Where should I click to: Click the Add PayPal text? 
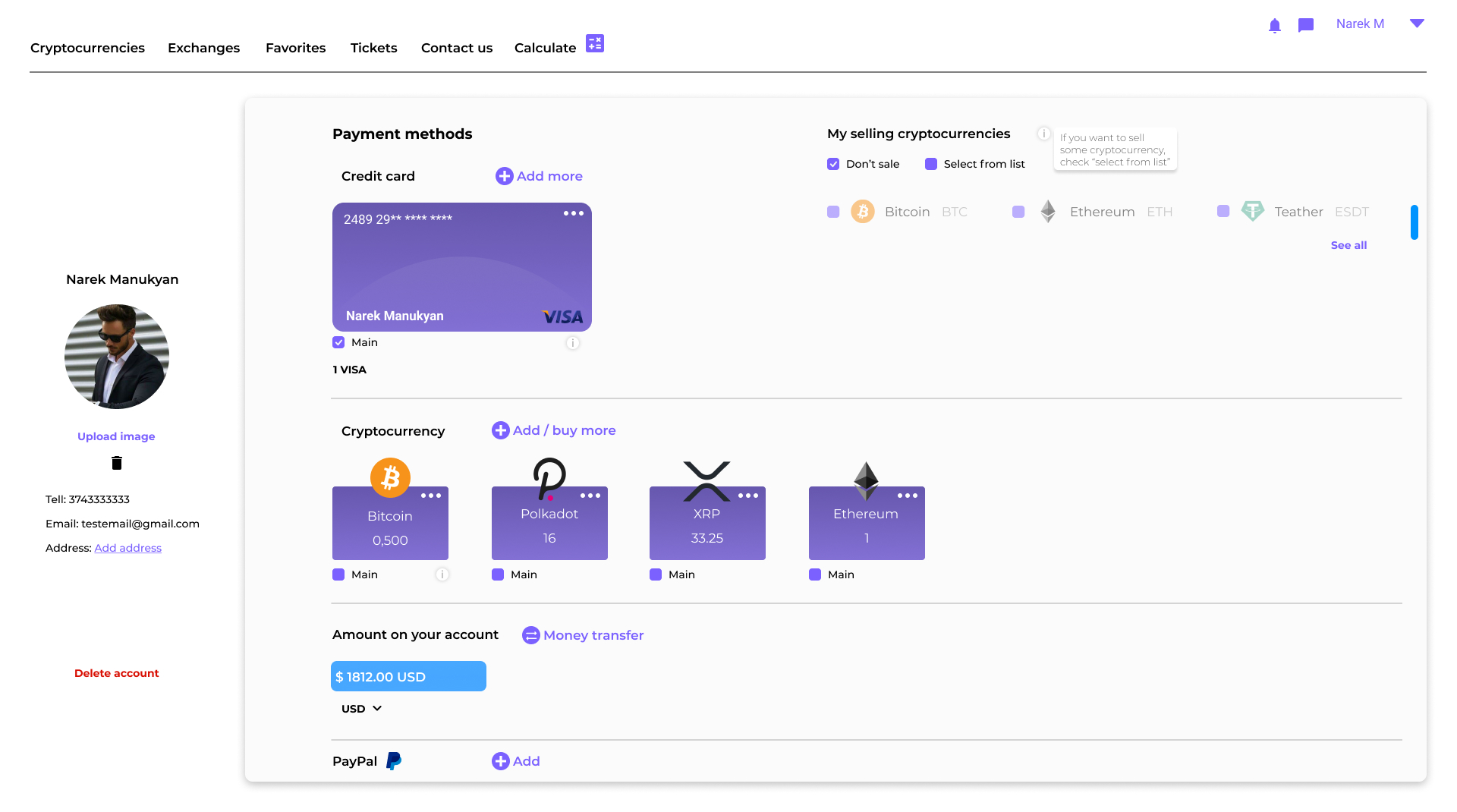tap(526, 761)
